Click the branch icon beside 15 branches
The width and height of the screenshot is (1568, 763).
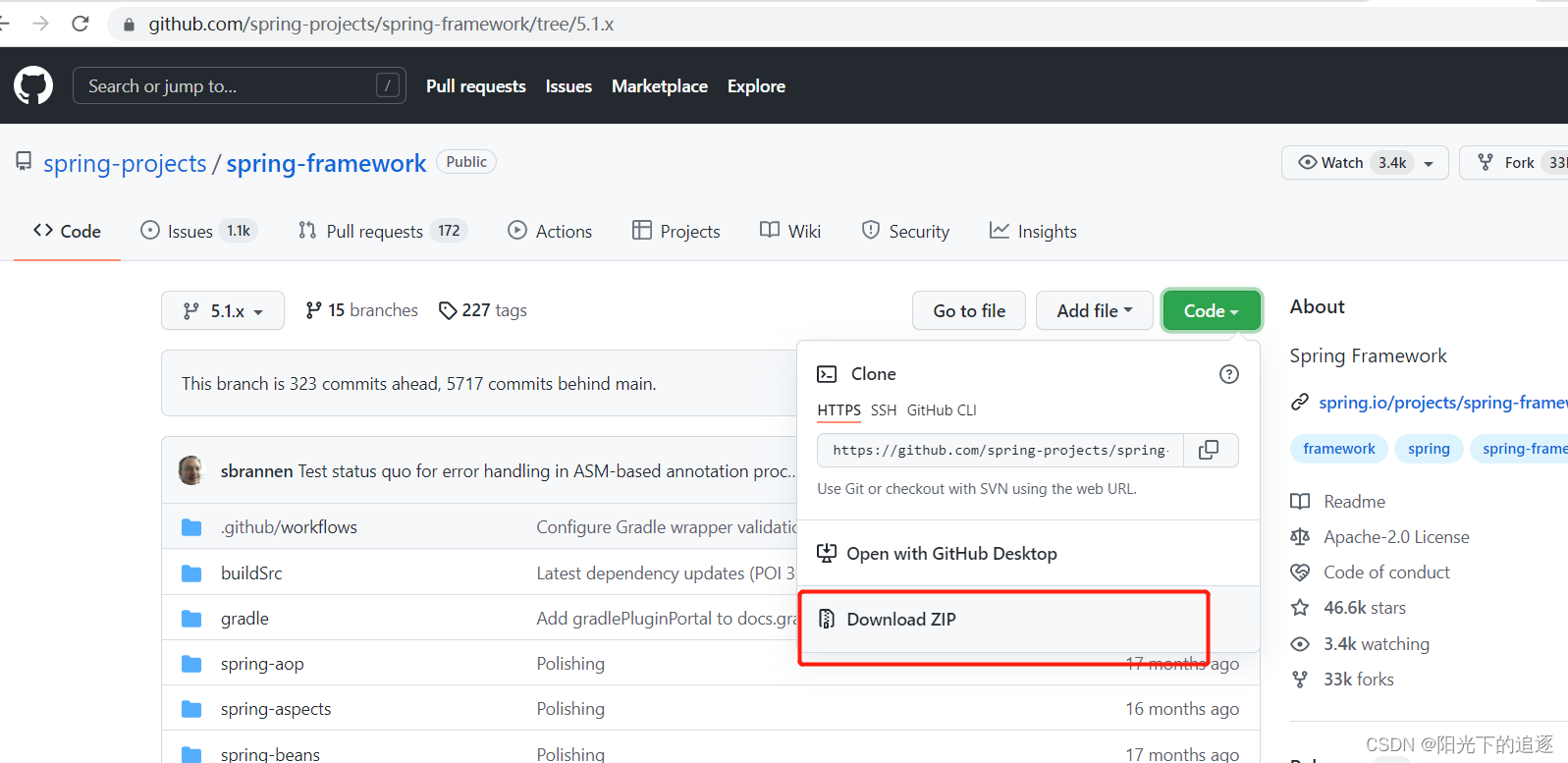coord(313,310)
